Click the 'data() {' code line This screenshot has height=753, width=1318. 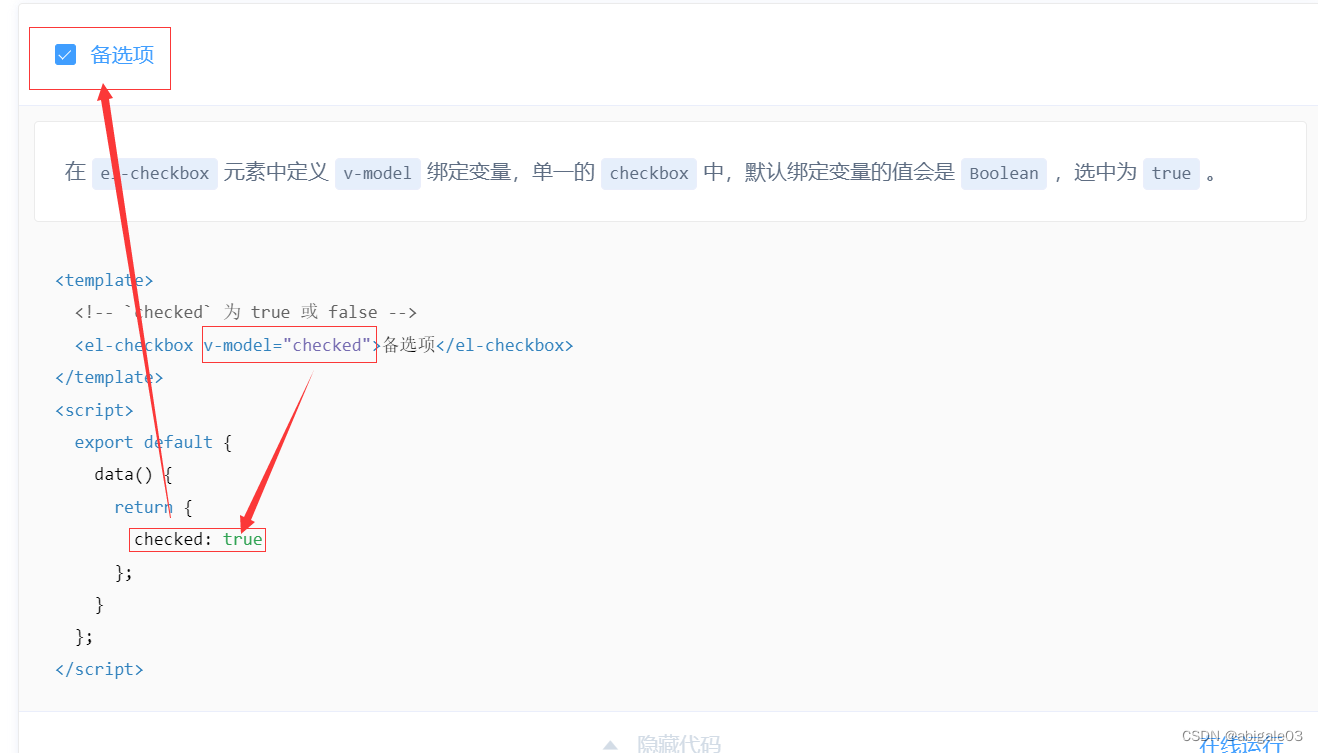point(133,474)
